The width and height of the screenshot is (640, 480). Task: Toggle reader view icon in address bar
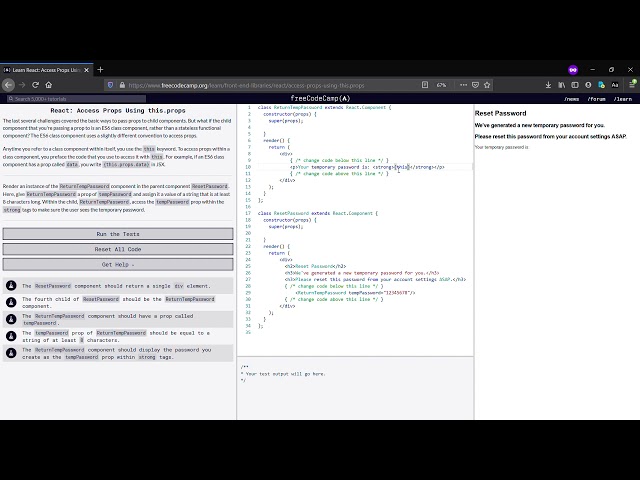coord(425,85)
